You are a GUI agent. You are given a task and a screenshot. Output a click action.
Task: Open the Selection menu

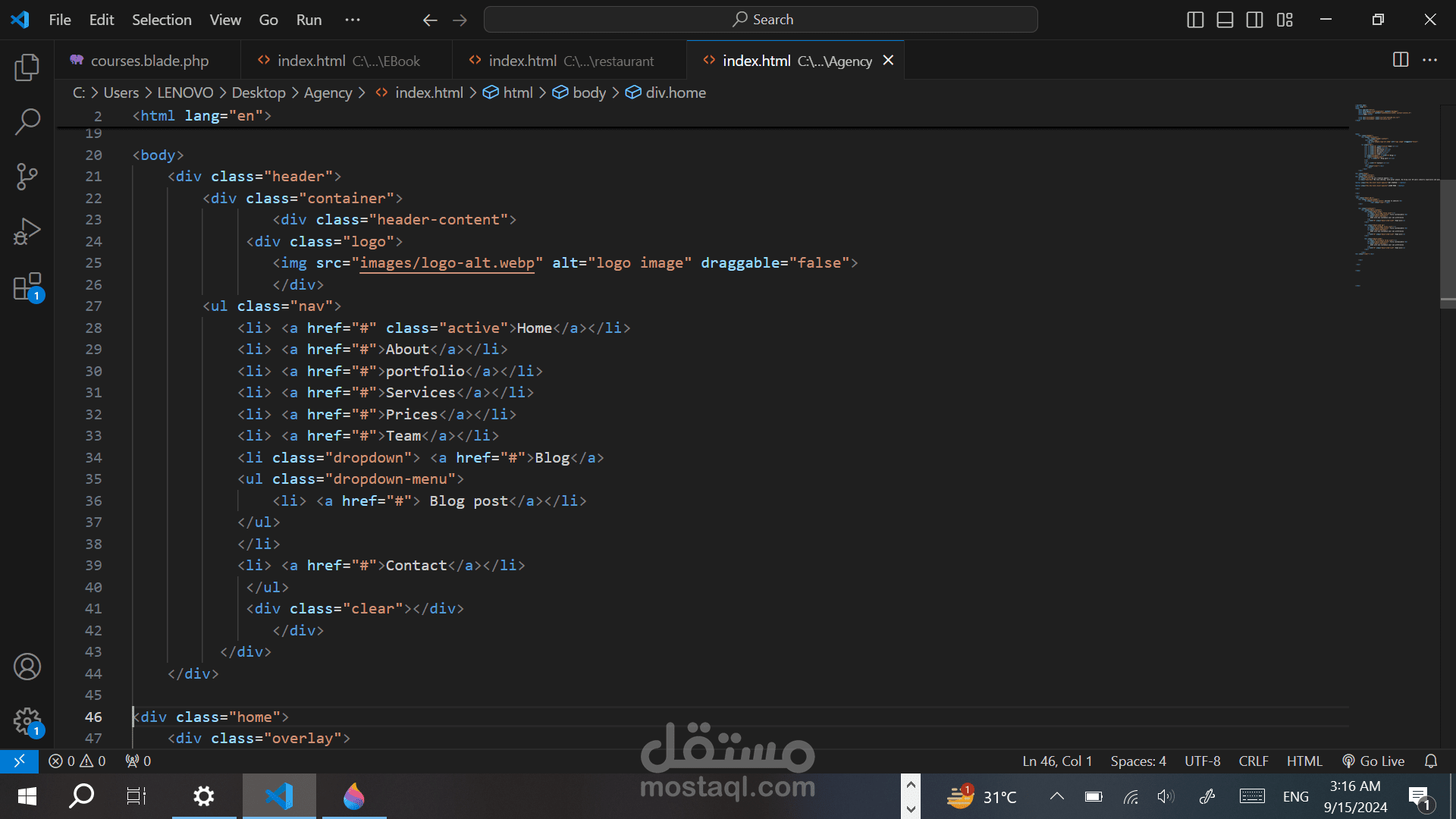162,20
